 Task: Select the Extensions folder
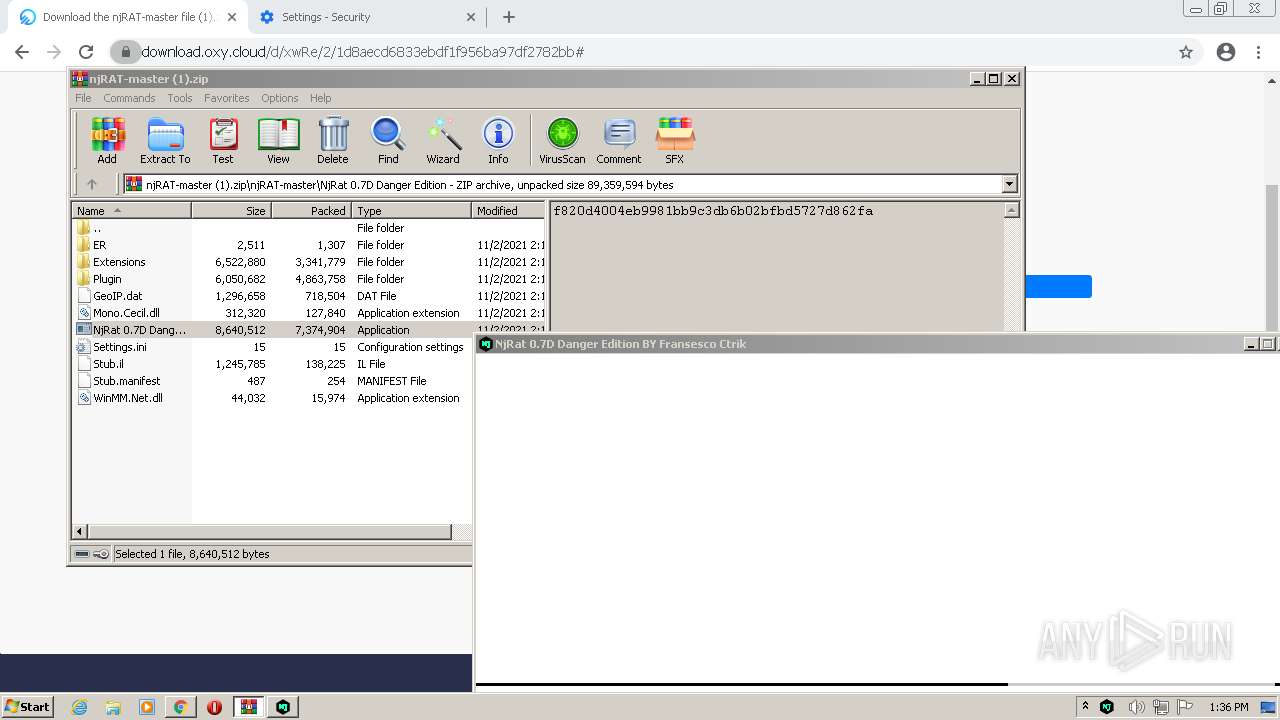click(308, 262)
